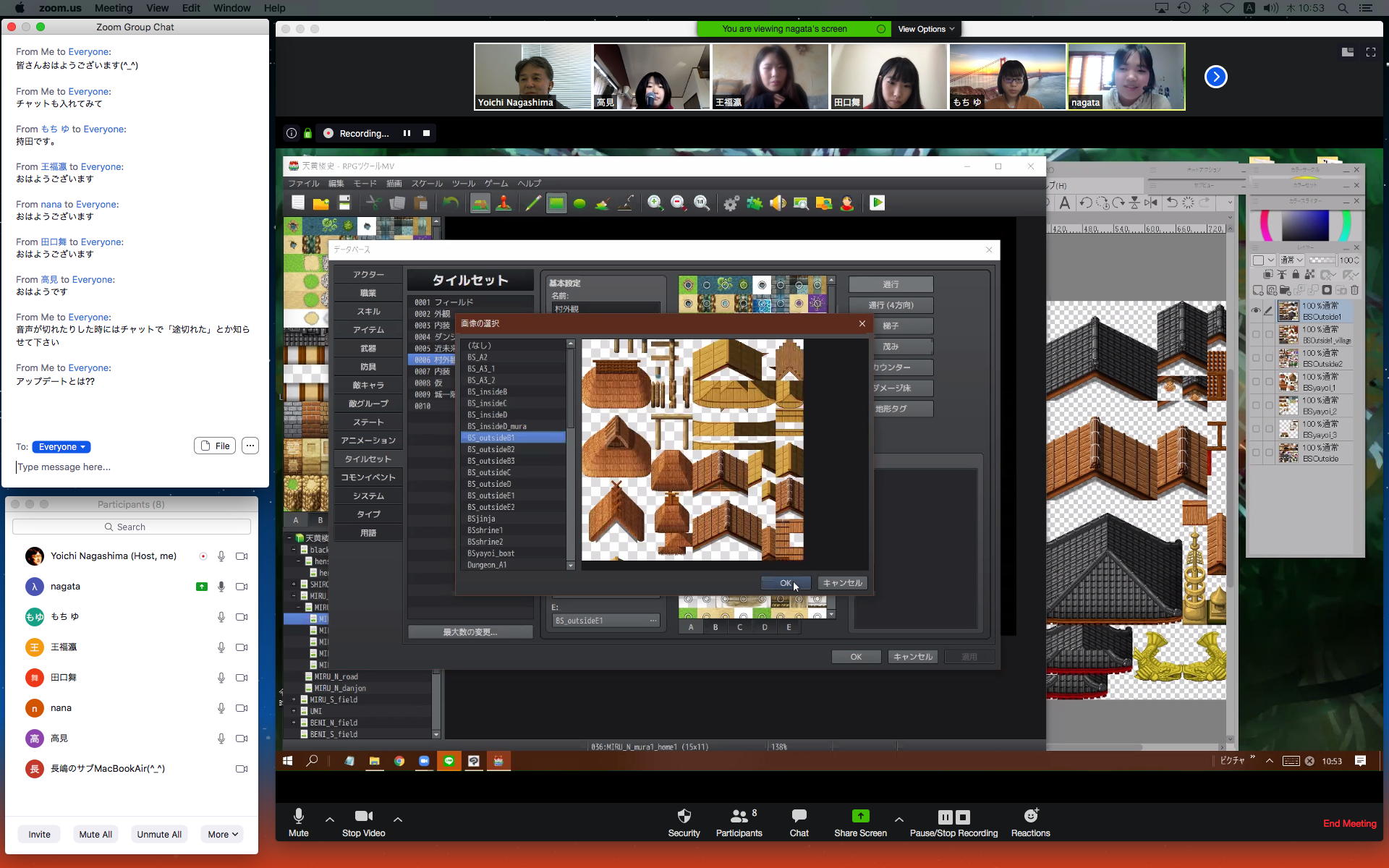Open the Chat bubble icon
The image size is (1389, 868).
click(x=799, y=816)
